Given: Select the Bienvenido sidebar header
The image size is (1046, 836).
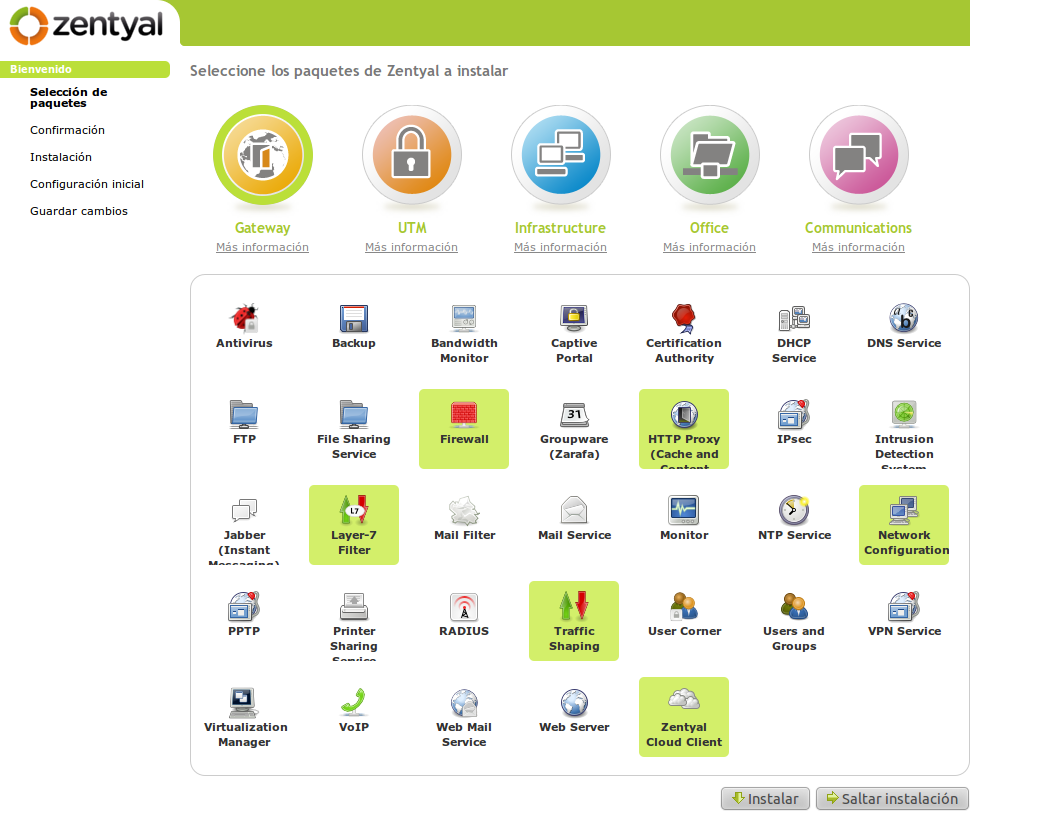Looking at the screenshot, I should tap(85, 69).
